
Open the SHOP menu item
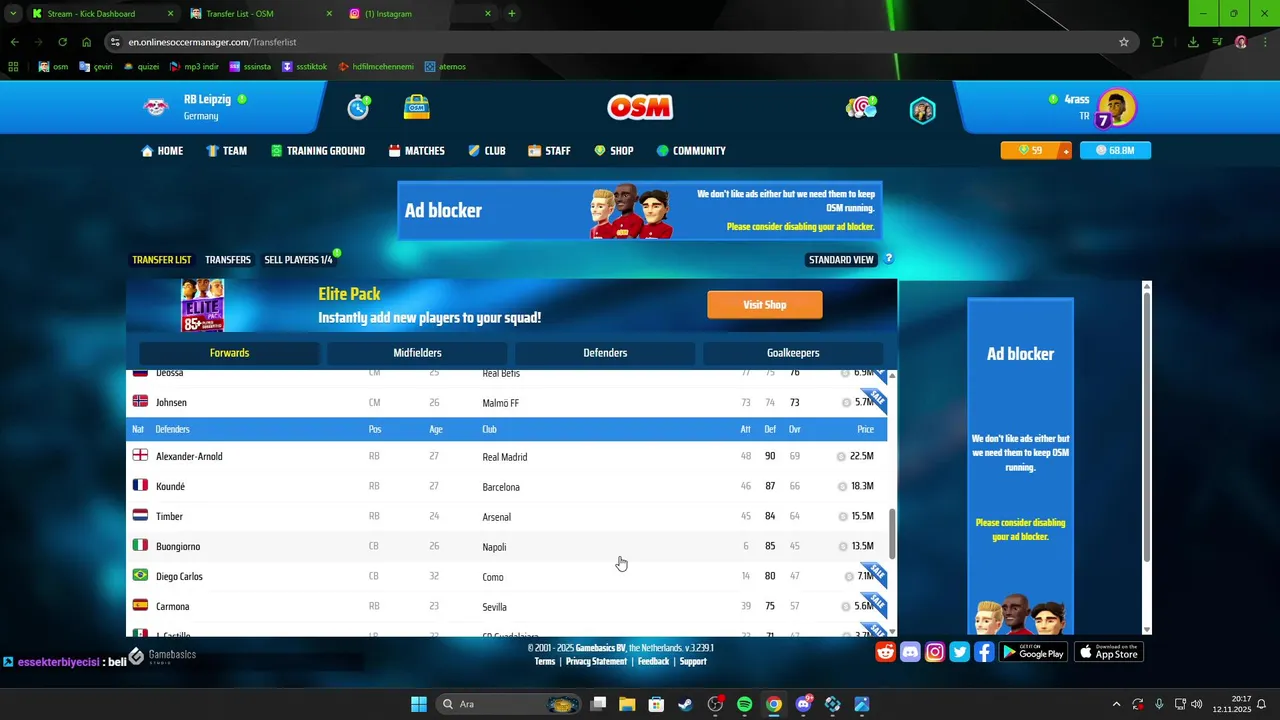click(x=613, y=151)
